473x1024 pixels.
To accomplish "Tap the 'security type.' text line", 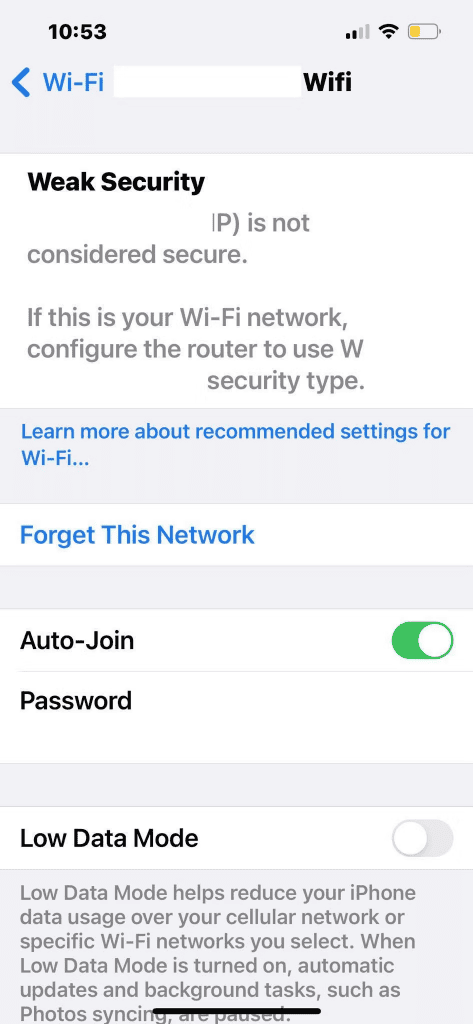I will tap(285, 381).
